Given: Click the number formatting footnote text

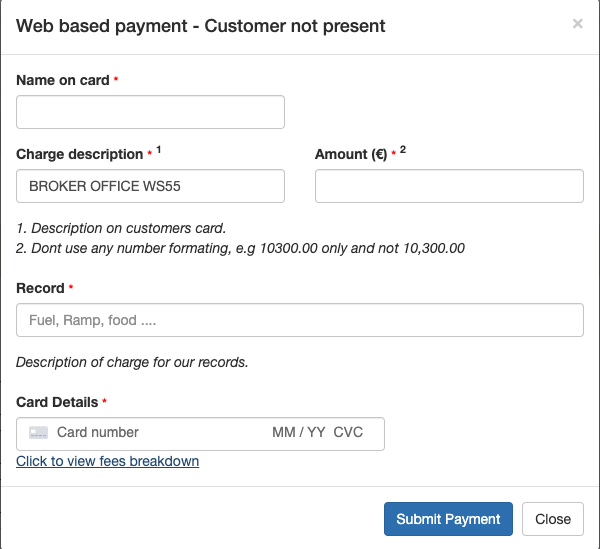Looking at the screenshot, I should [x=240, y=248].
